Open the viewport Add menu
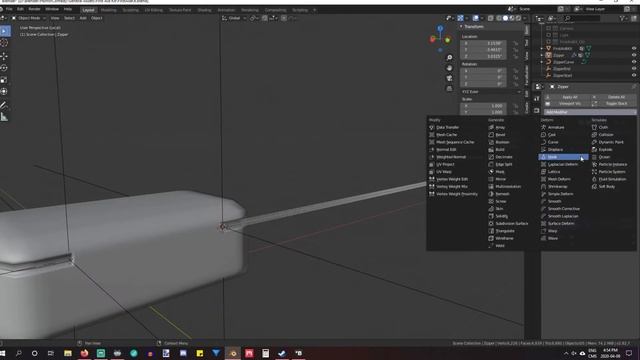640x360 pixels. pos(83,18)
